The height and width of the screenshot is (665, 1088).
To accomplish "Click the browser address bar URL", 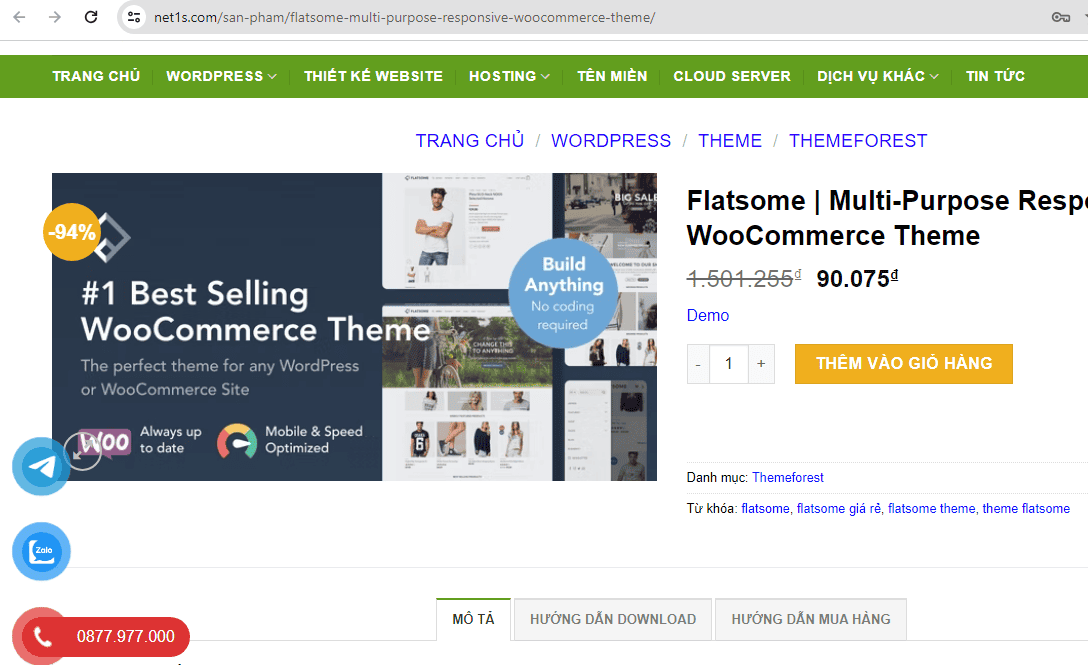I will (x=405, y=17).
